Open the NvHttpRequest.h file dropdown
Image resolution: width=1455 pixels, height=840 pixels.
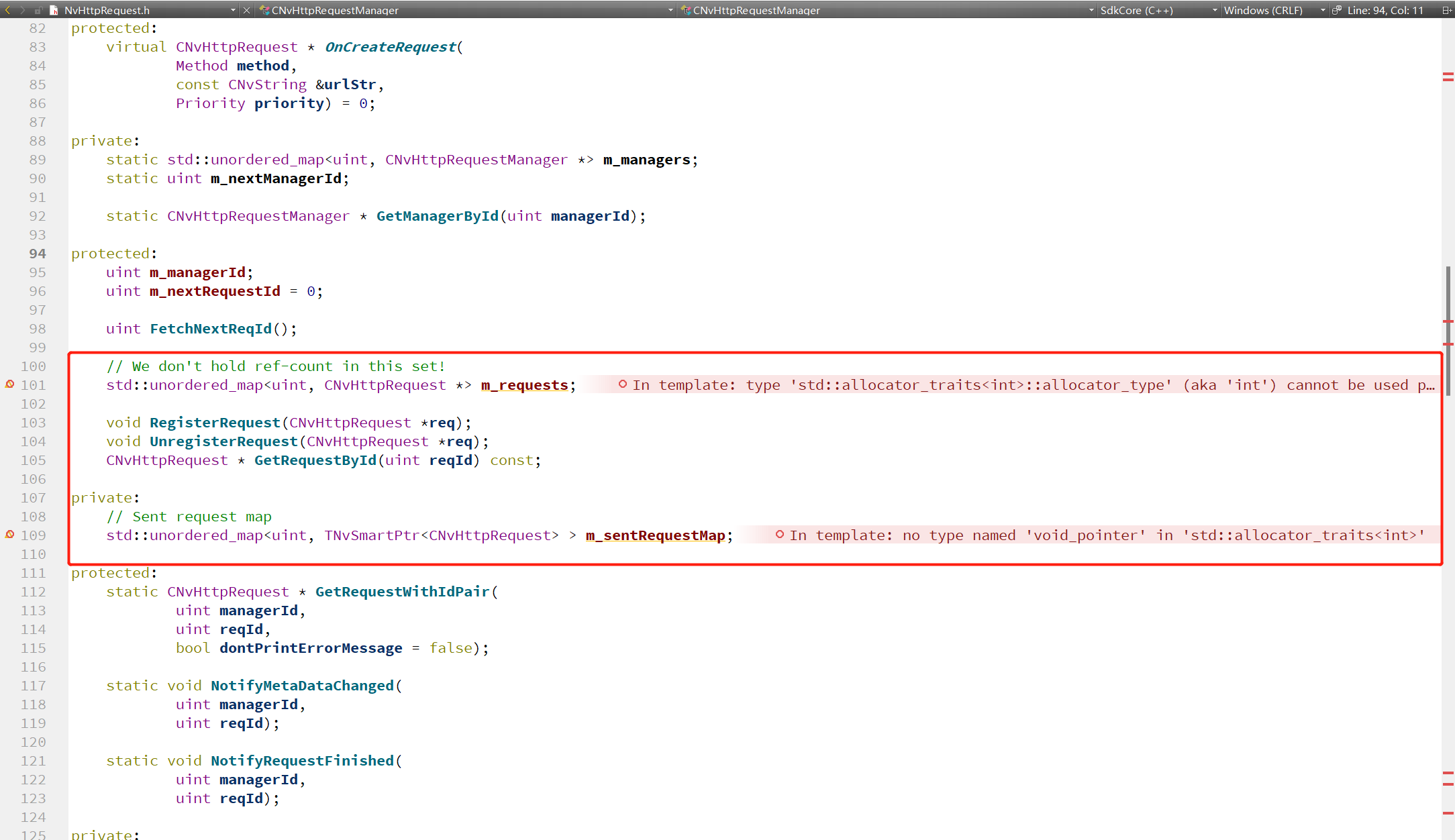tap(233, 10)
